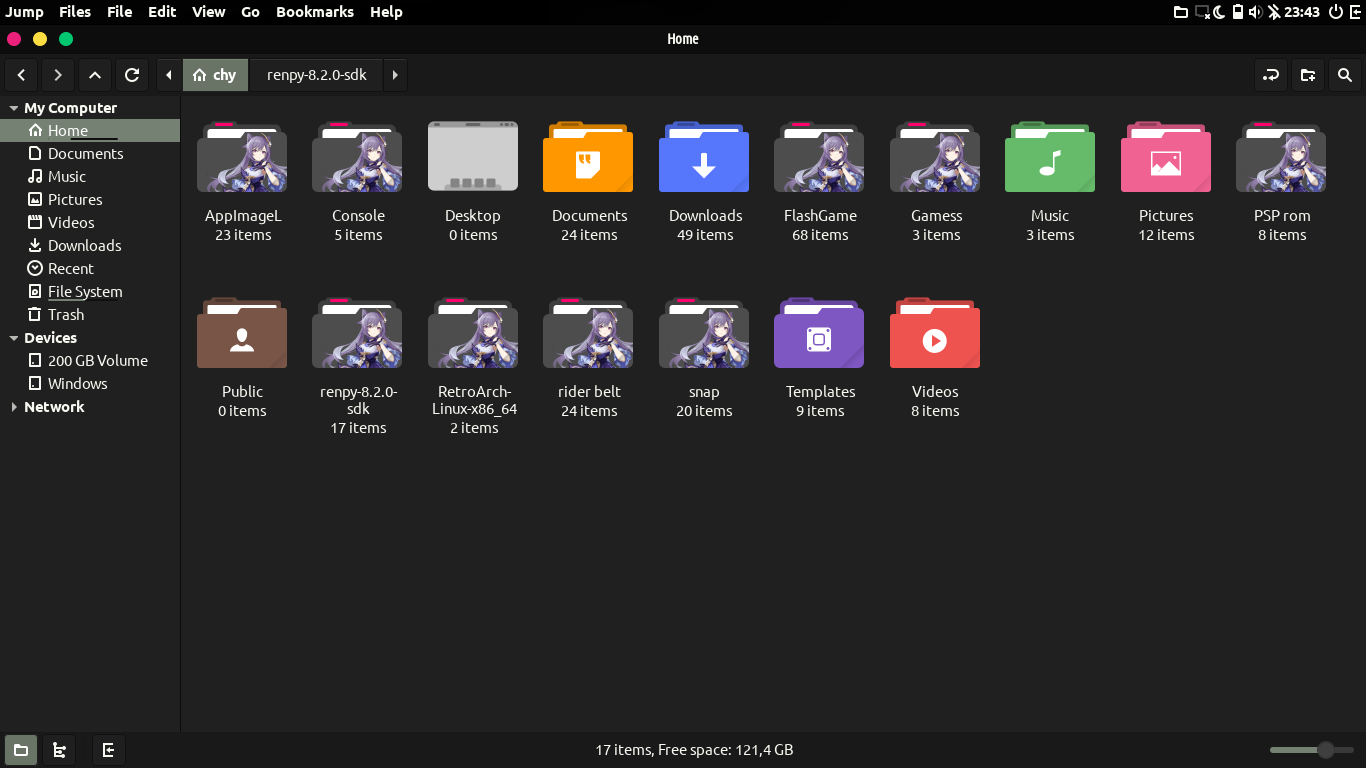Go back with the left arrow button
This screenshot has height=768, width=1366.
click(21, 75)
